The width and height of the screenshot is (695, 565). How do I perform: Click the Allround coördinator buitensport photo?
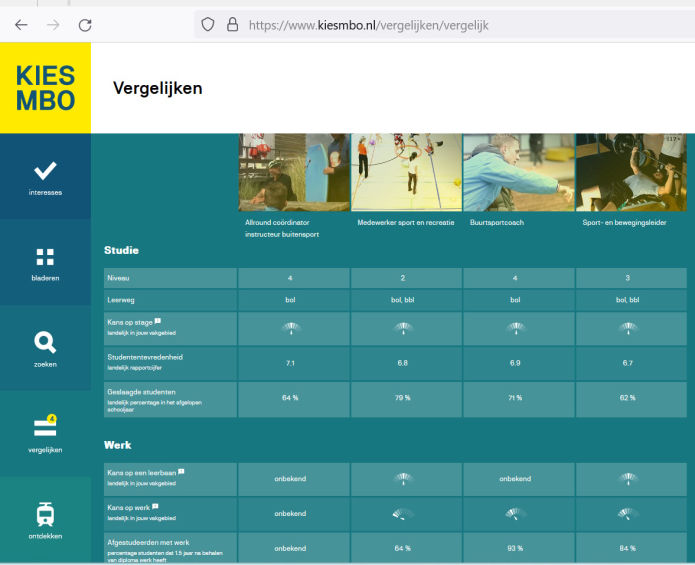[294, 172]
